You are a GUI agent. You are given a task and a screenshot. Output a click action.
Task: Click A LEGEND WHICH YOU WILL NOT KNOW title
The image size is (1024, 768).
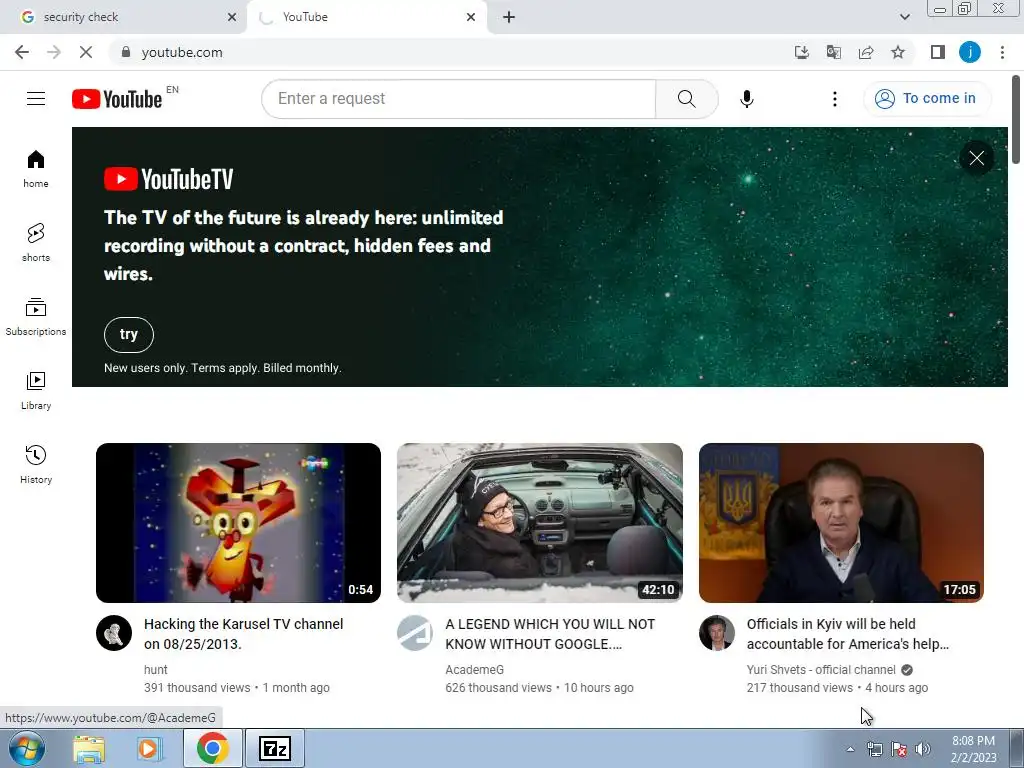(x=550, y=633)
